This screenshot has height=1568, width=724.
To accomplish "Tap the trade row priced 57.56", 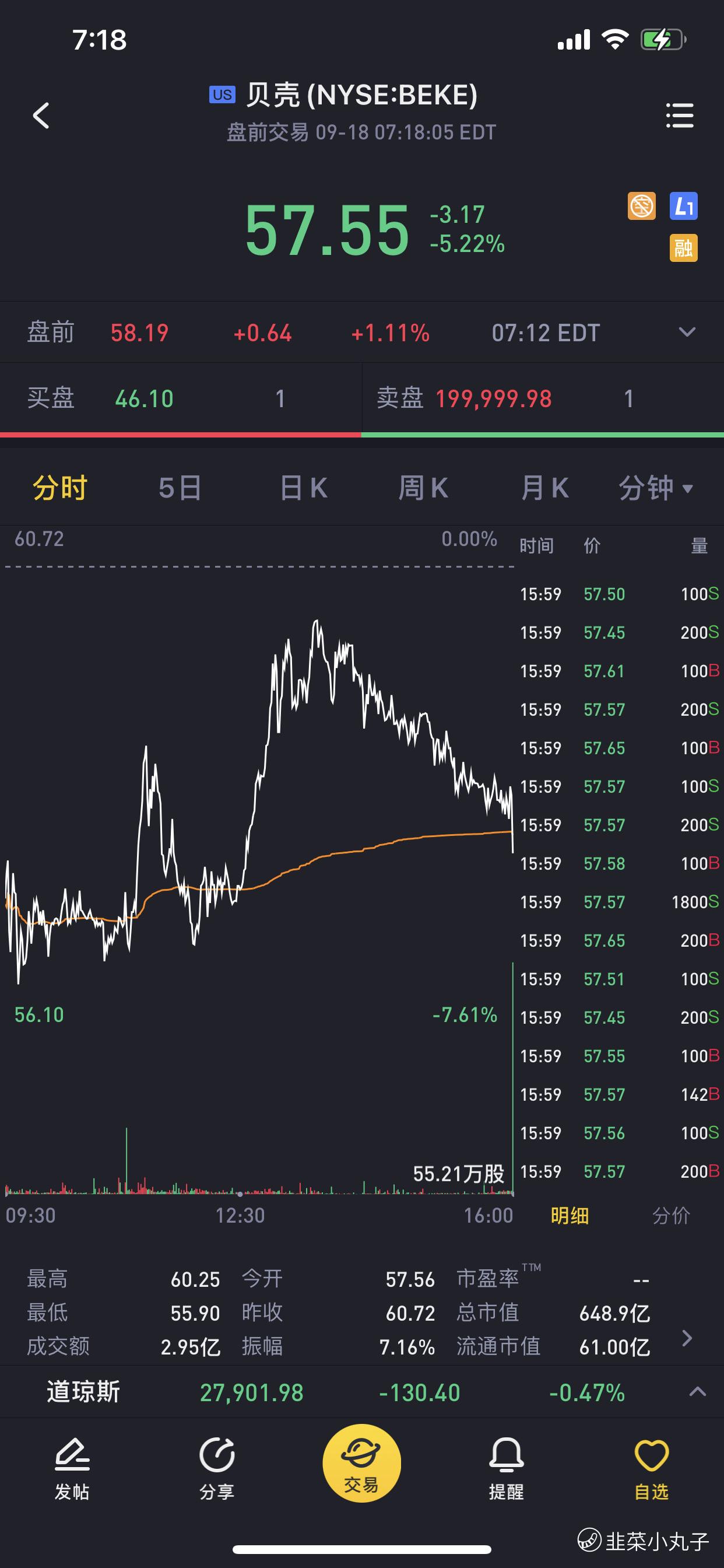I will [619, 1133].
